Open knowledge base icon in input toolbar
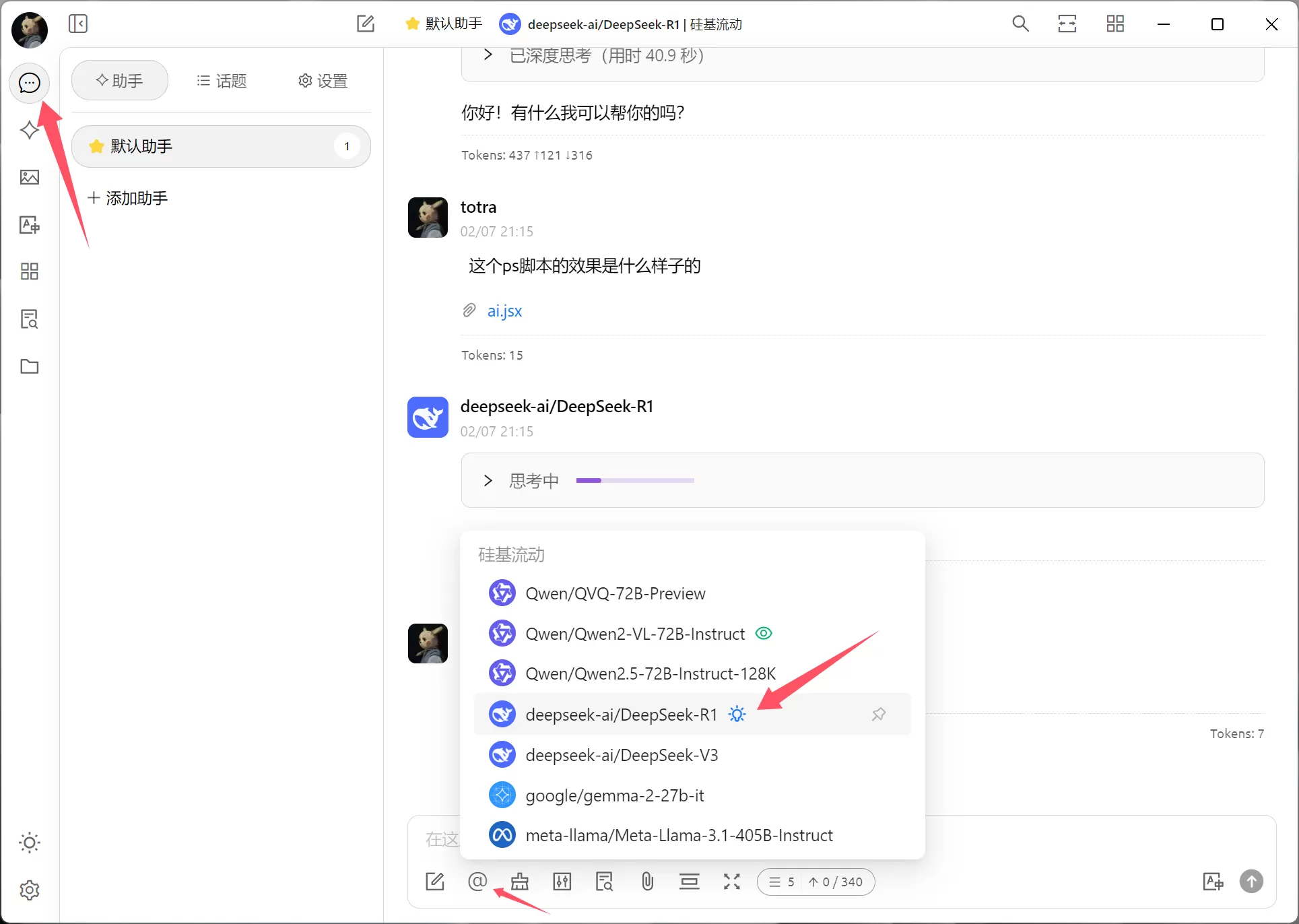This screenshot has width=1299, height=924. point(605,882)
